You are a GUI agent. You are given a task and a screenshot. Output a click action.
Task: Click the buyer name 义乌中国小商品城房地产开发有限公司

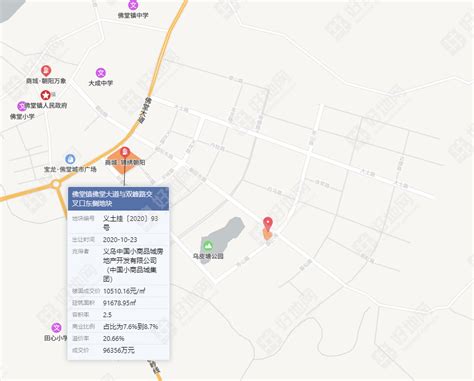point(133,265)
